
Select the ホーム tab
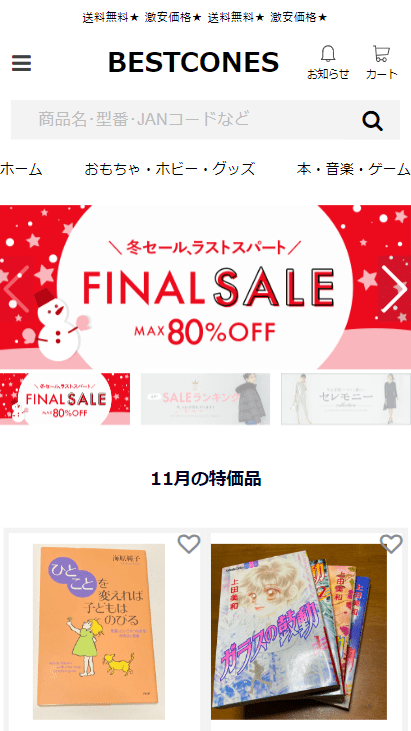21,169
